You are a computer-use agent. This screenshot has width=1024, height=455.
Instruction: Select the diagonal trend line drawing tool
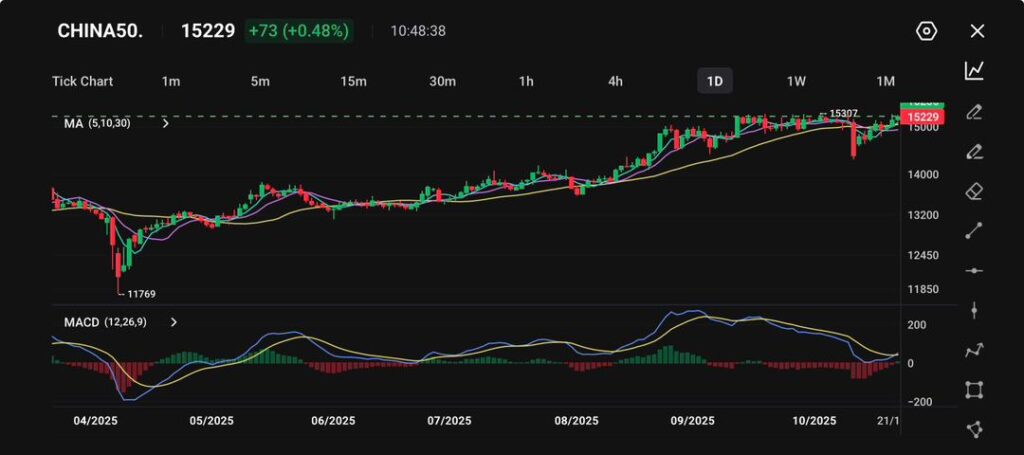(x=974, y=231)
